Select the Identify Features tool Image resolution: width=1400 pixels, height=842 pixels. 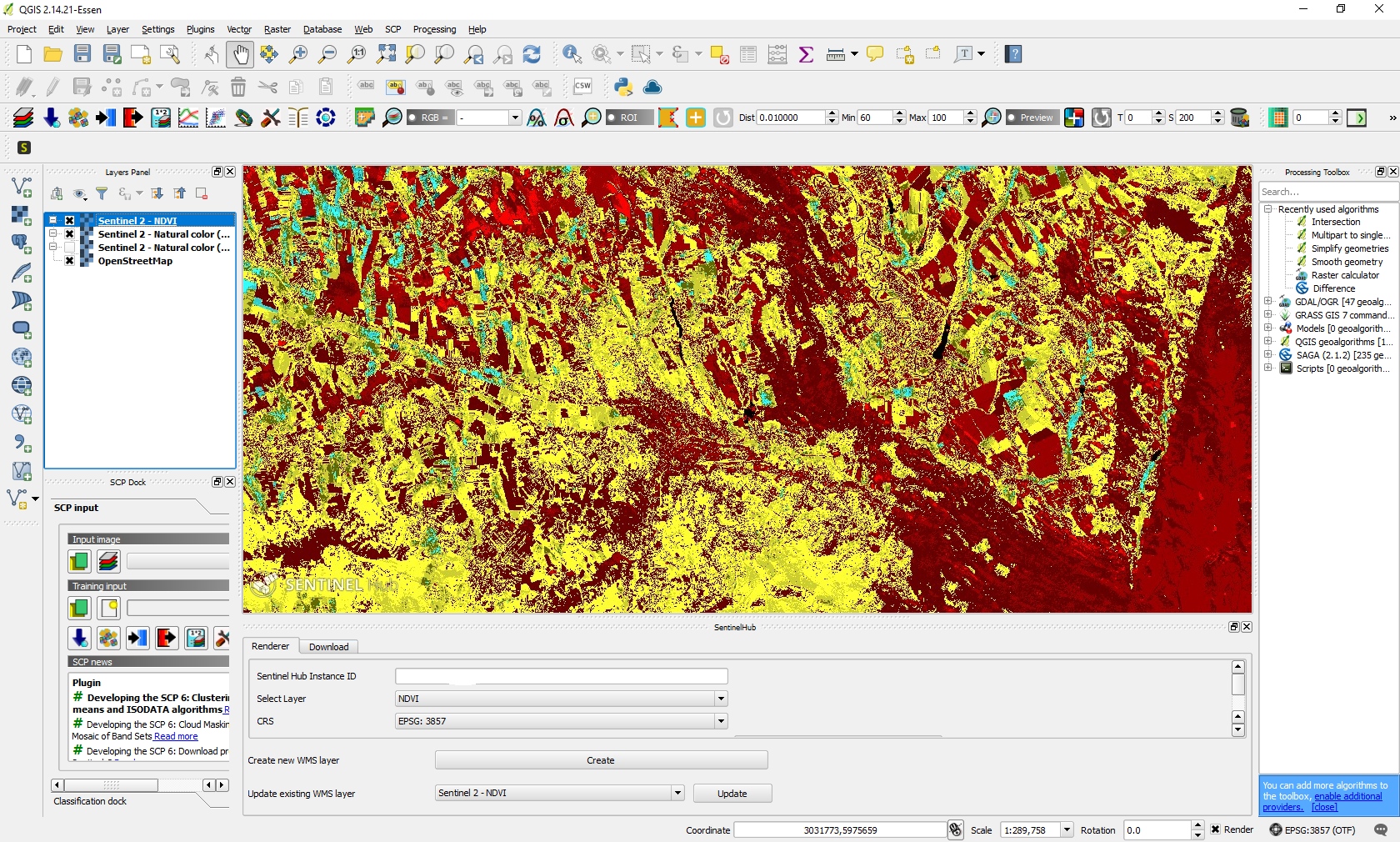[572, 55]
